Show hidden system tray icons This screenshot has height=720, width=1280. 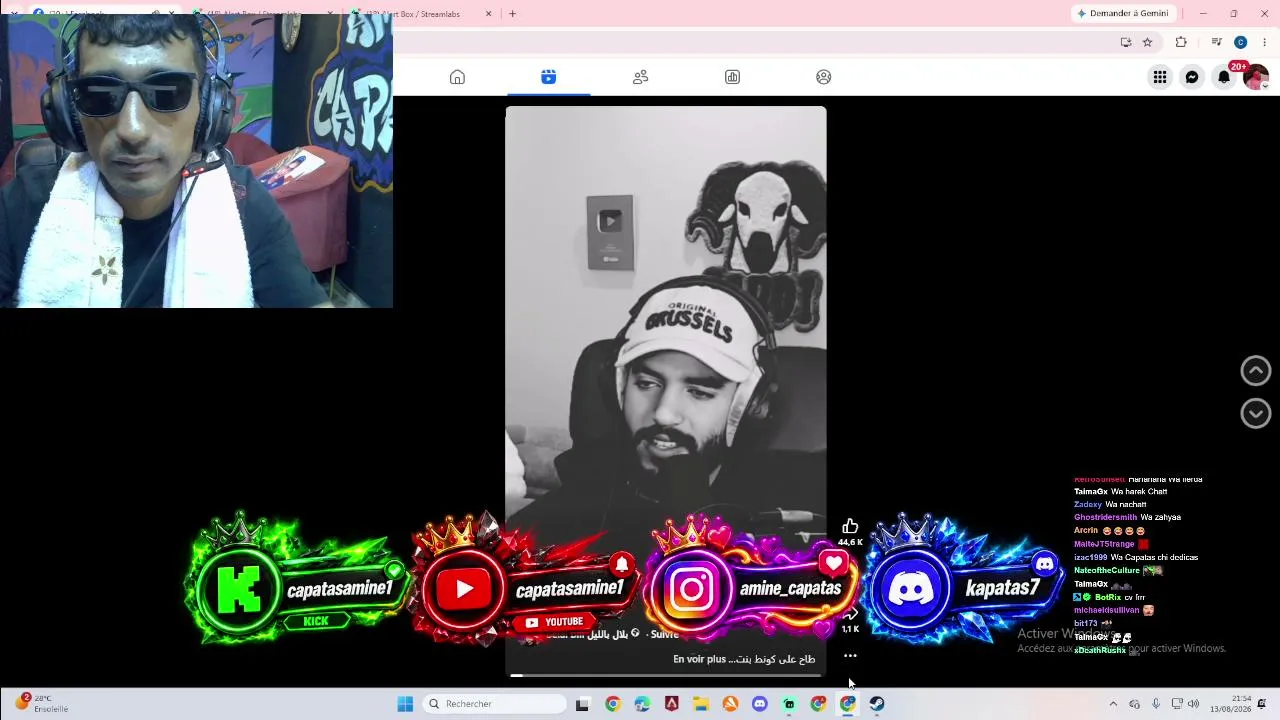point(1113,704)
